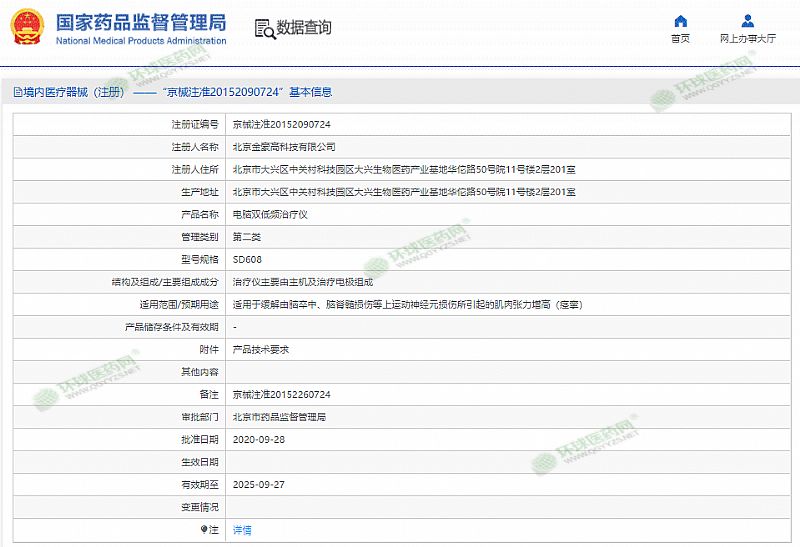This screenshot has height=547, width=800.
Task: Open the 产品技术要求 attachment entry
Action: [x=261, y=350]
